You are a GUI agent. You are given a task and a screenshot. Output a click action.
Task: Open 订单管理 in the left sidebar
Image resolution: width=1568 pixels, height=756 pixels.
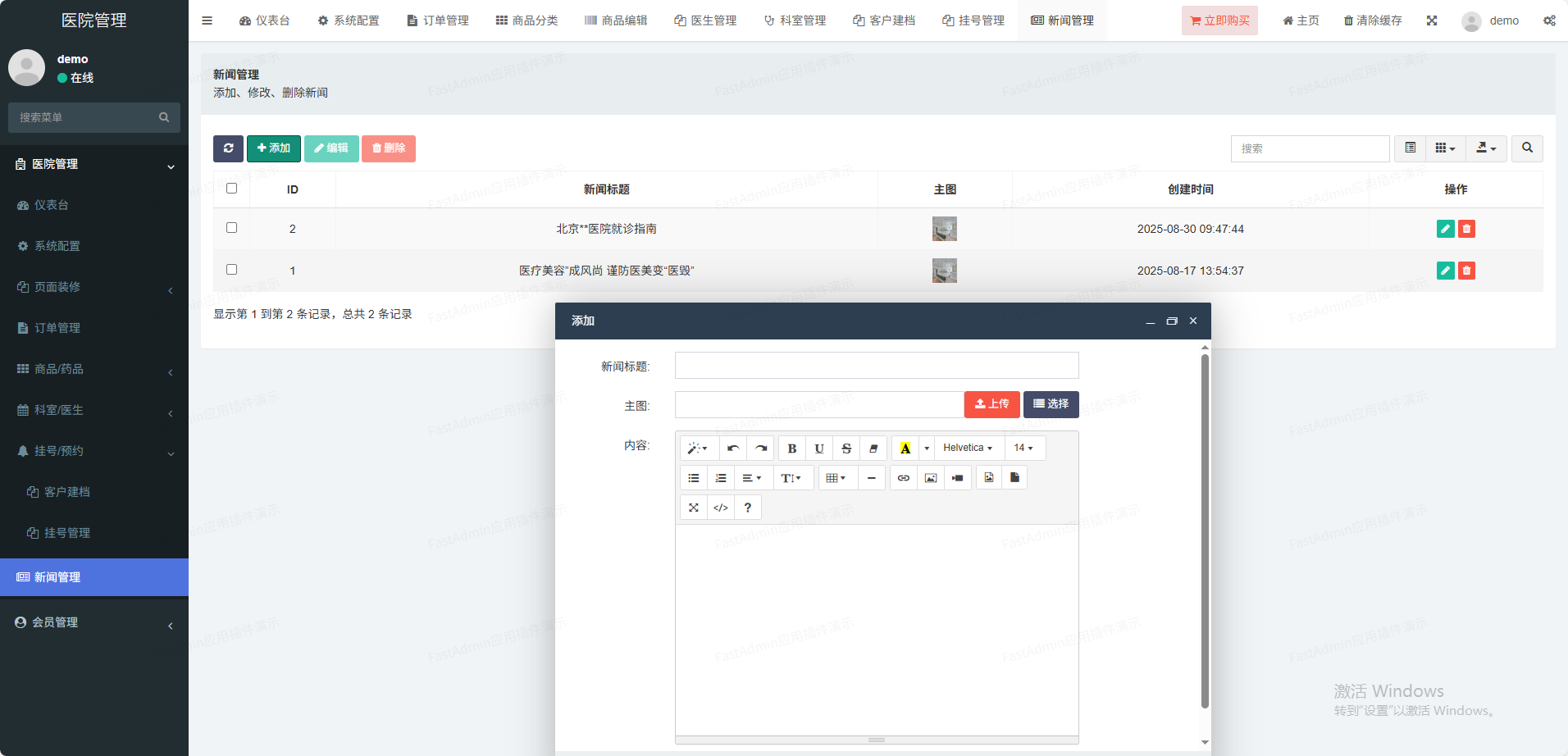pos(57,328)
